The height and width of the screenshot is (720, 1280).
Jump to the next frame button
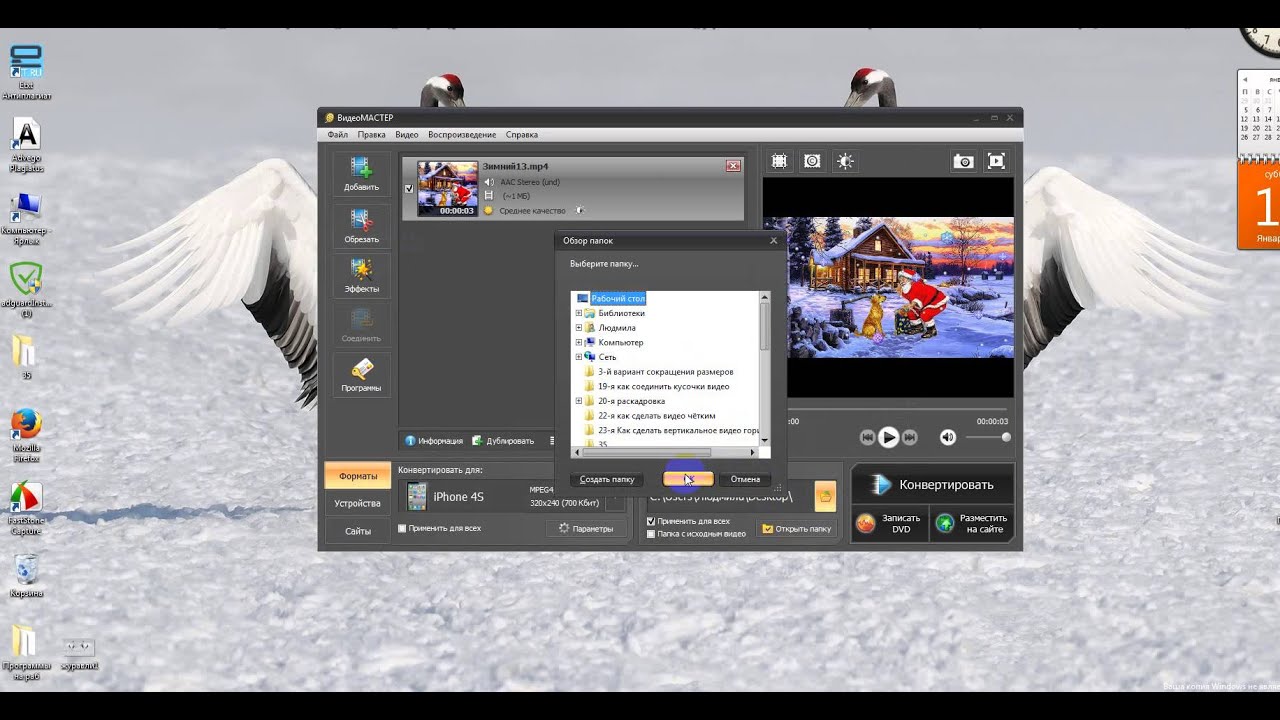point(909,437)
